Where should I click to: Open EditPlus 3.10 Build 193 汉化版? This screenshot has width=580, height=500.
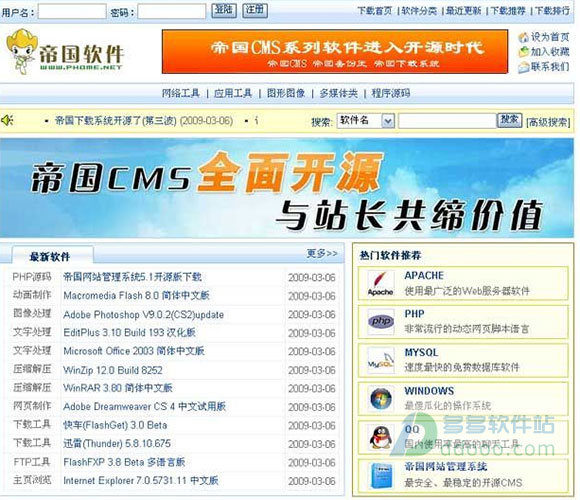pos(129,332)
